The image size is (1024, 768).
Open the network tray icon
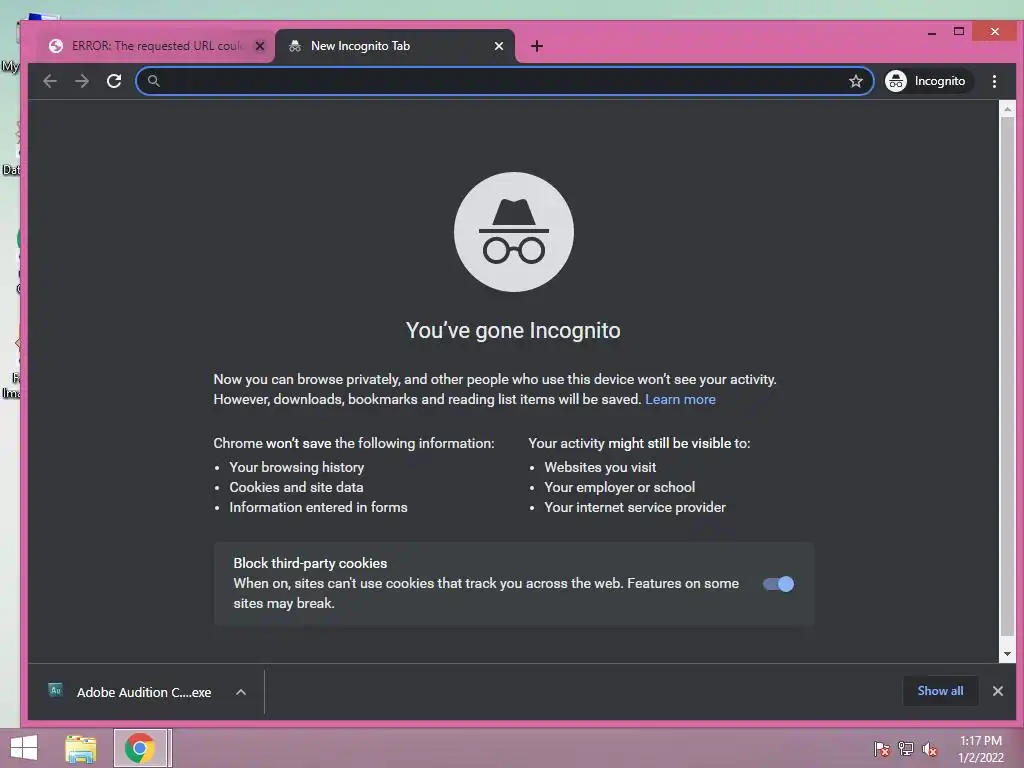click(x=906, y=749)
